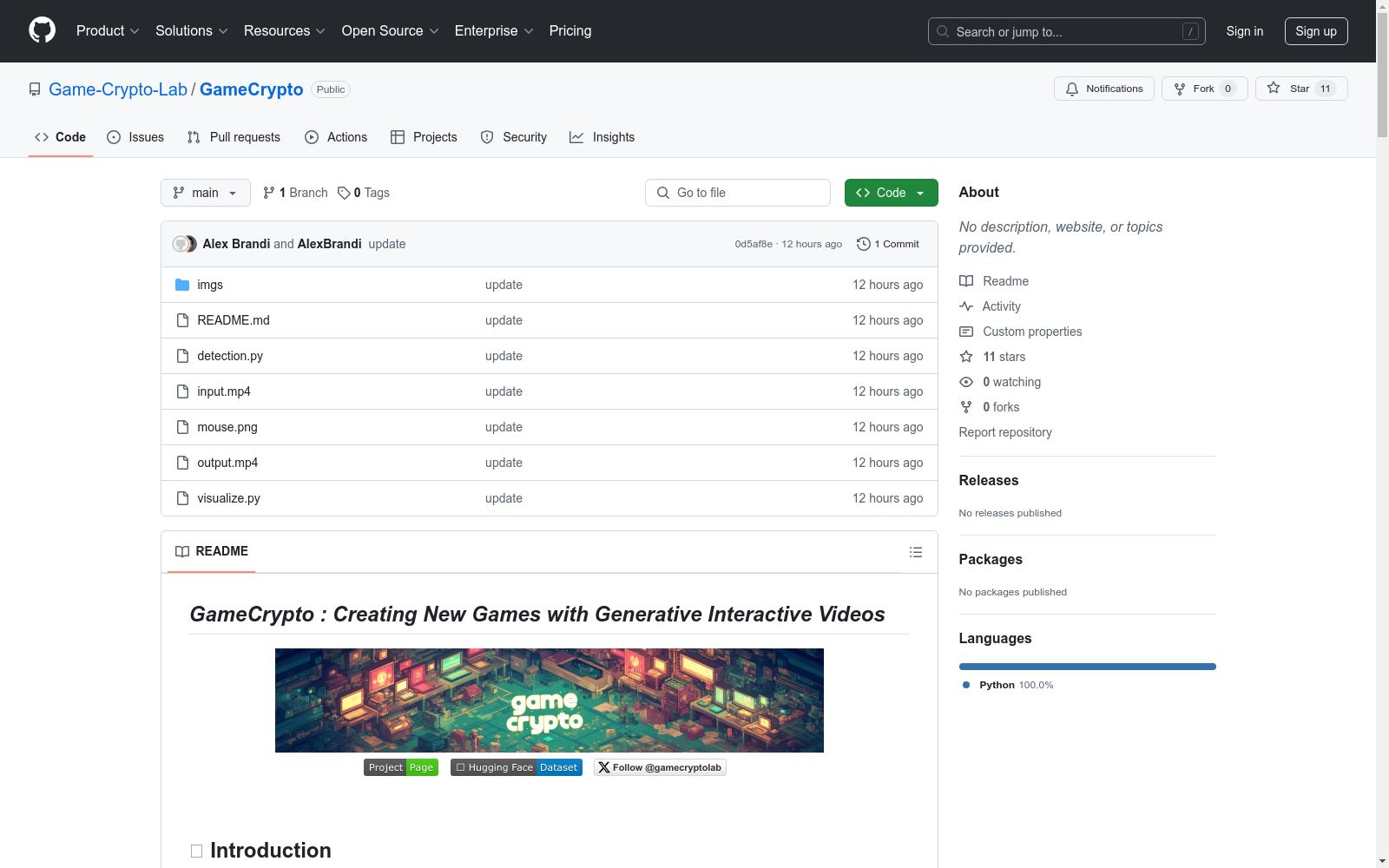
Task: Switch to the Actions tab
Action: tap(336, 137)
